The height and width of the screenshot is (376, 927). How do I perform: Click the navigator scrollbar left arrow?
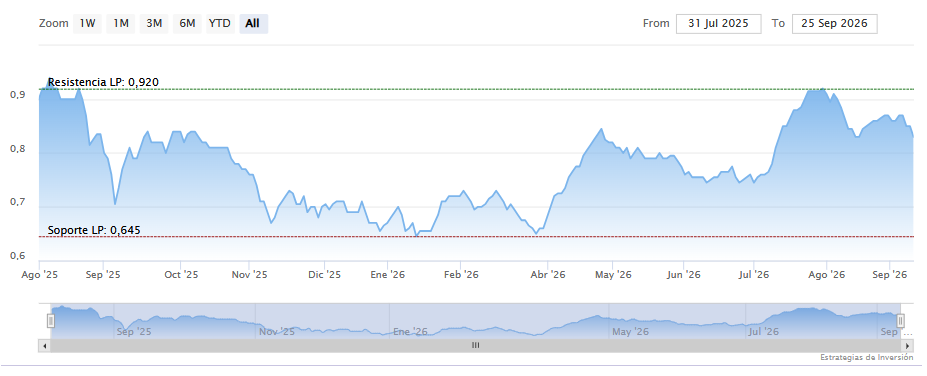[x=43, y=345]
